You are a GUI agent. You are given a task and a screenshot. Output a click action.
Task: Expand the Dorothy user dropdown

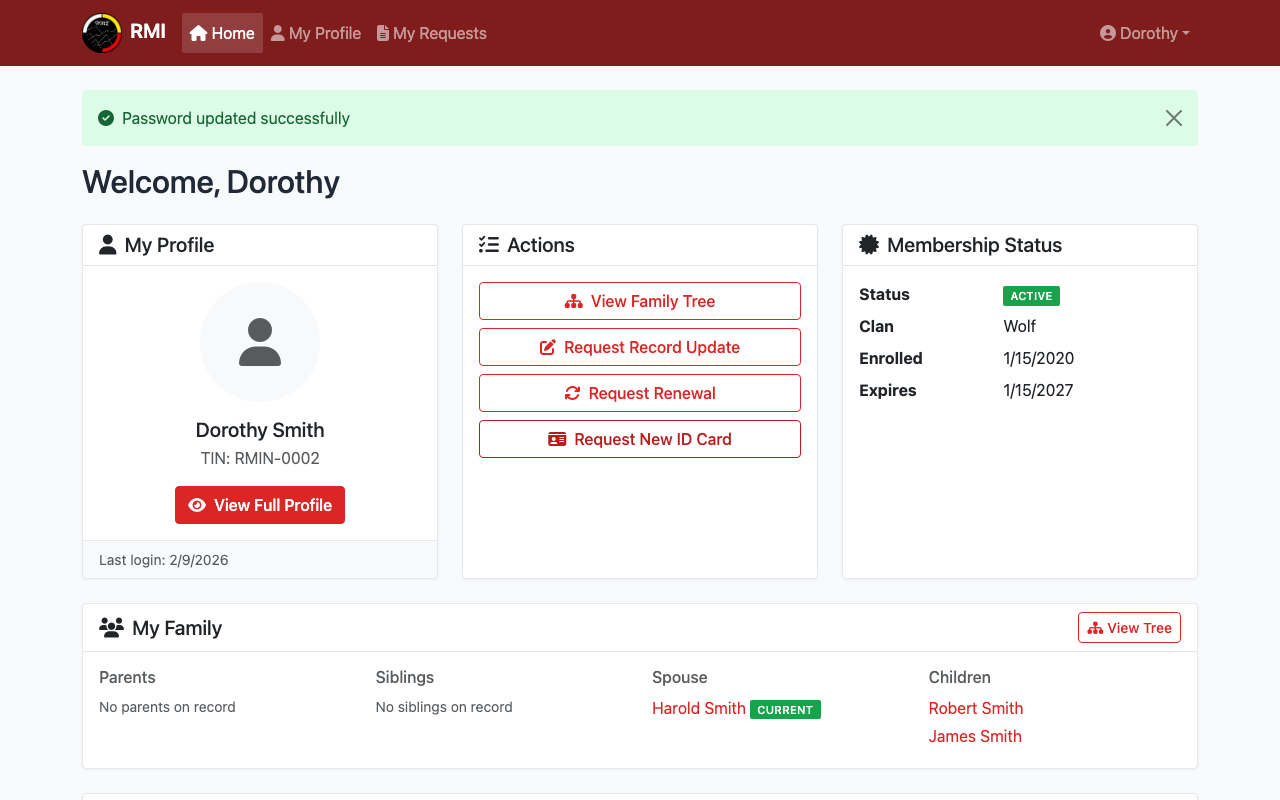(1144, 33)
